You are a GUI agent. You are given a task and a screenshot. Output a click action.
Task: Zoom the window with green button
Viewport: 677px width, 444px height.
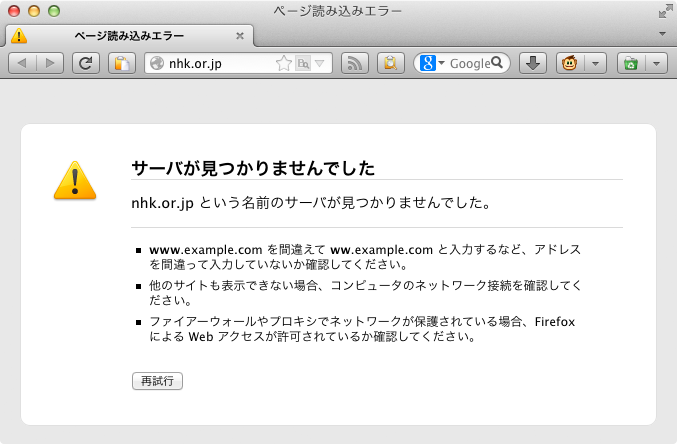54,11
